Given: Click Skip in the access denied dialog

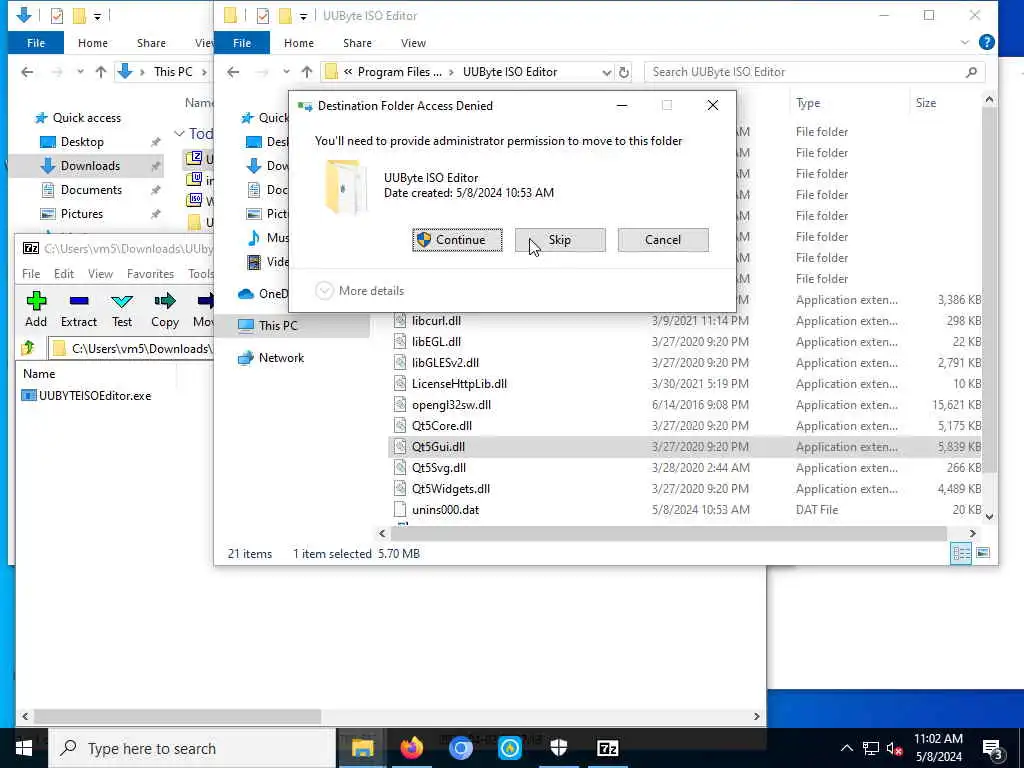Looking at the screenshot, I should click(x=560, y=240).
